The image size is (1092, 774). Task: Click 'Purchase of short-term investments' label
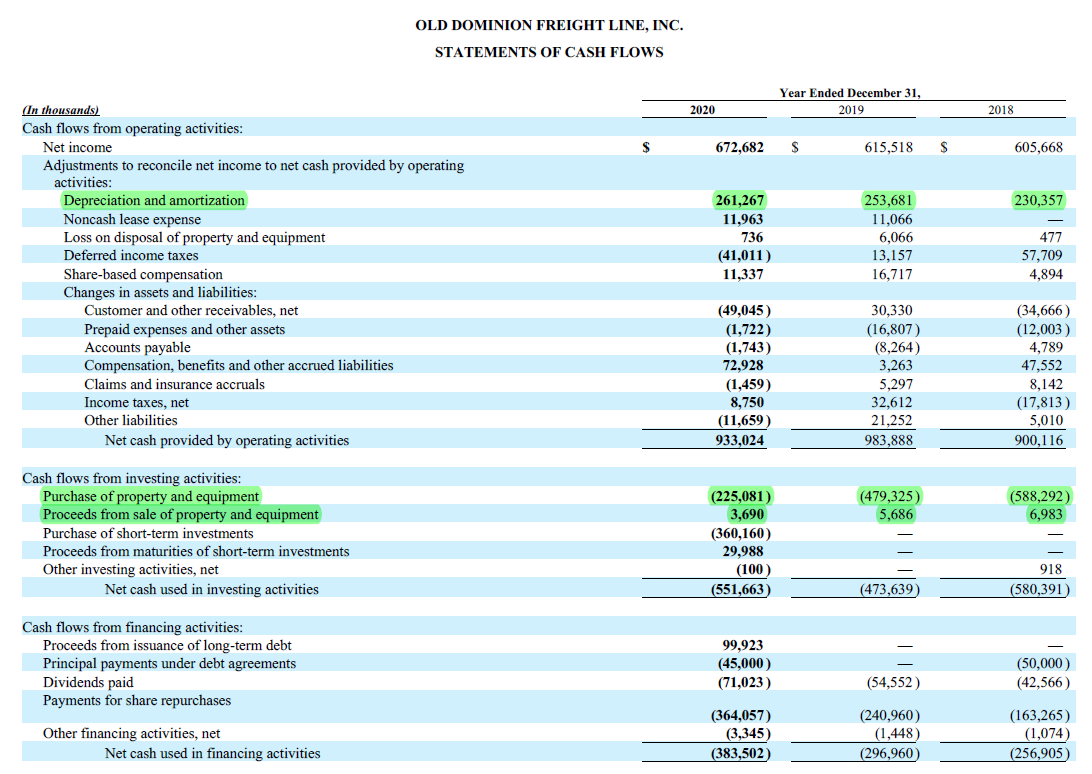[x=148, y=534]
